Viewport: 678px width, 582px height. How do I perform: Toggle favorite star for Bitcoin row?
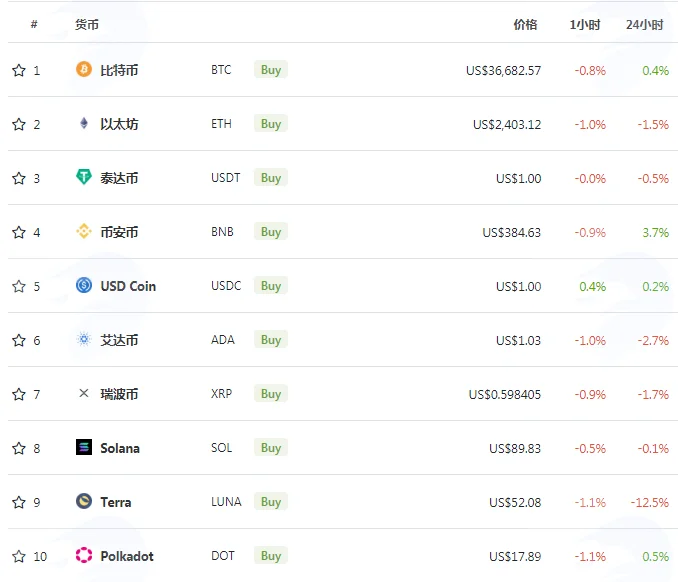pyautogui.click(x=19, y=70)
